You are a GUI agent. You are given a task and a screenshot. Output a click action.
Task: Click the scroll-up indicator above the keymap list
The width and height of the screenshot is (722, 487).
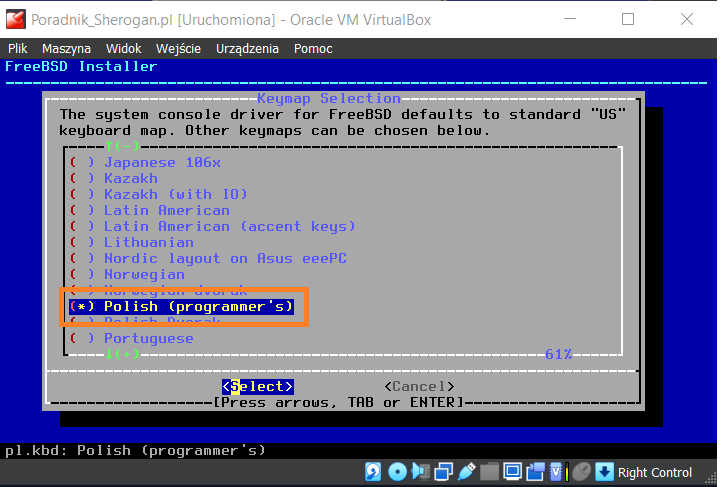123,147
